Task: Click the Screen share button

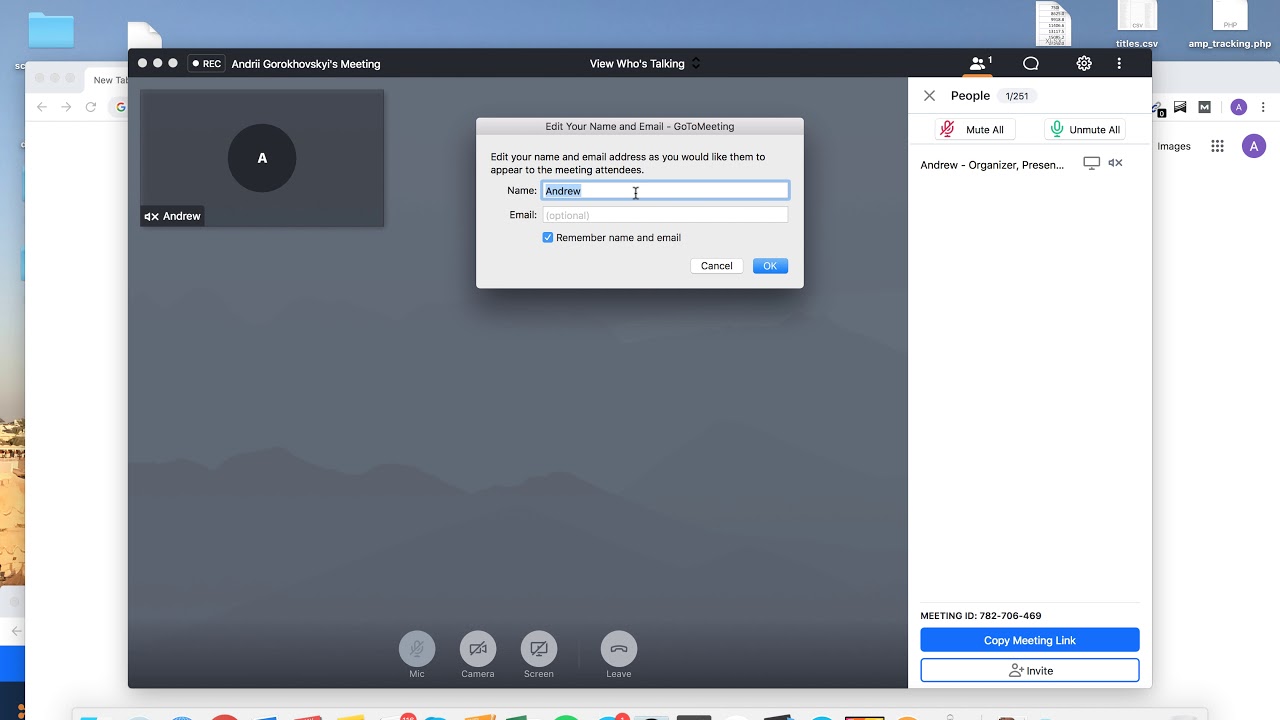Action: coord(539,649)
